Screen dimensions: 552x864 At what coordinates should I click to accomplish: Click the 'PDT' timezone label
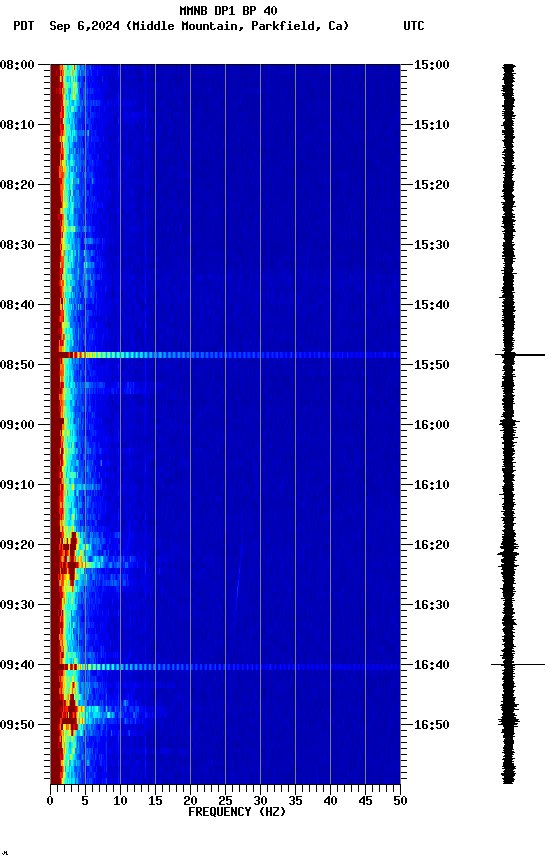tap(24, 26)
